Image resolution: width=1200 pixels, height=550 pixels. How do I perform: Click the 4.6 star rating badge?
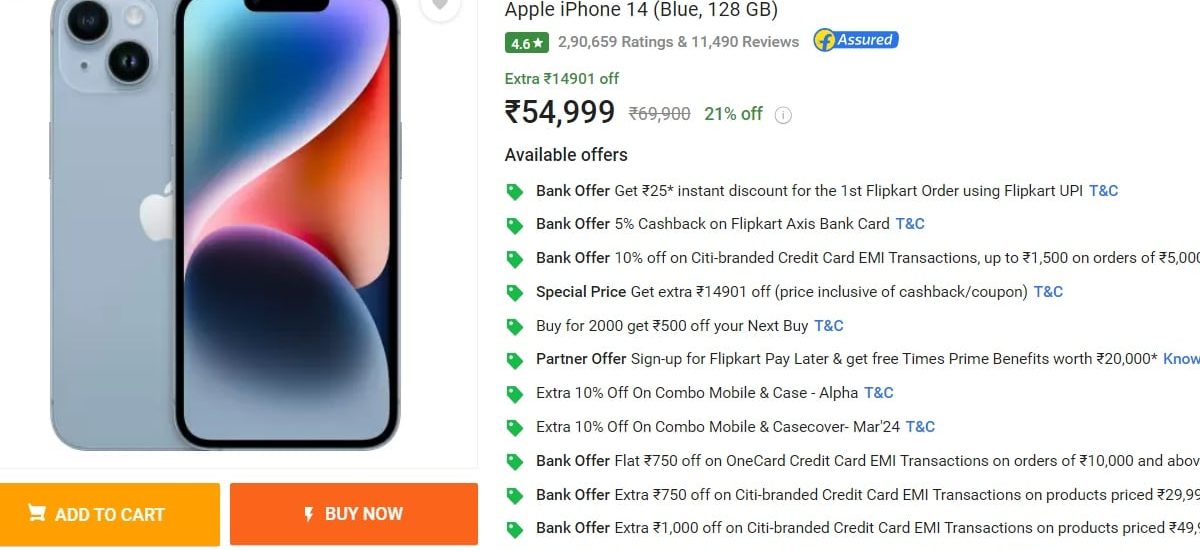tap(527, 43)
